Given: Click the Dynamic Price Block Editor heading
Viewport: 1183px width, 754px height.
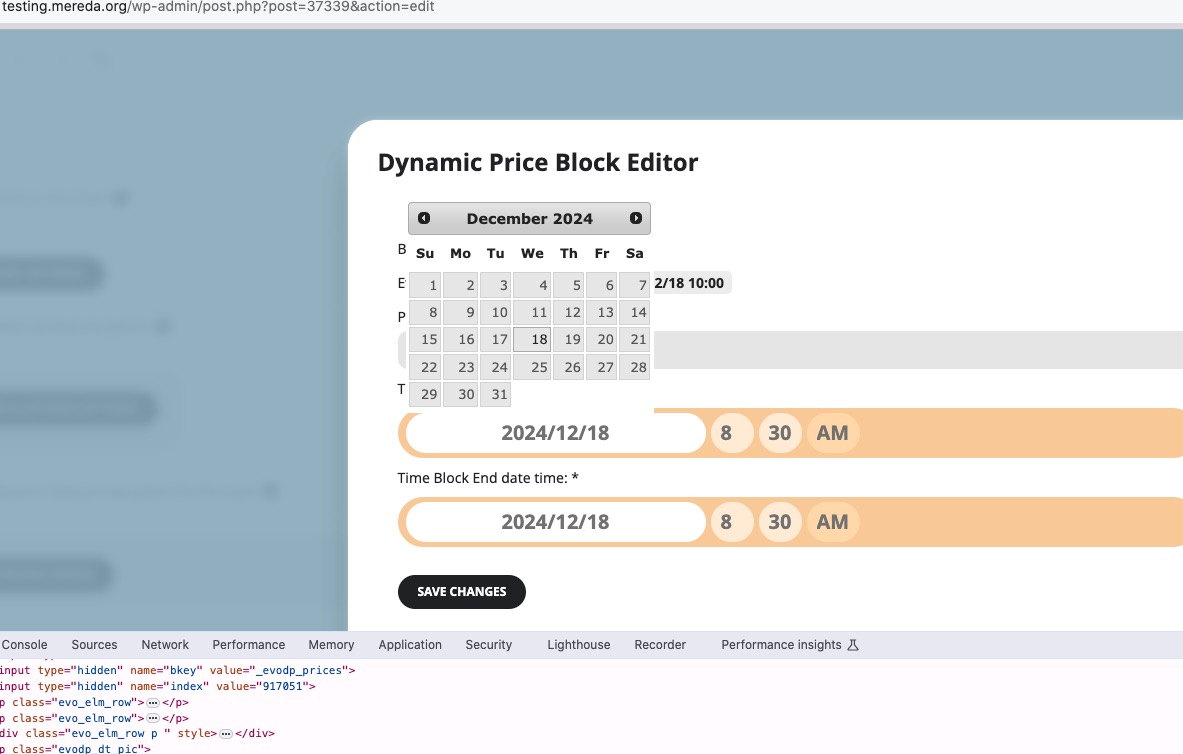Looking at the screenshot, I should (538, 162).
